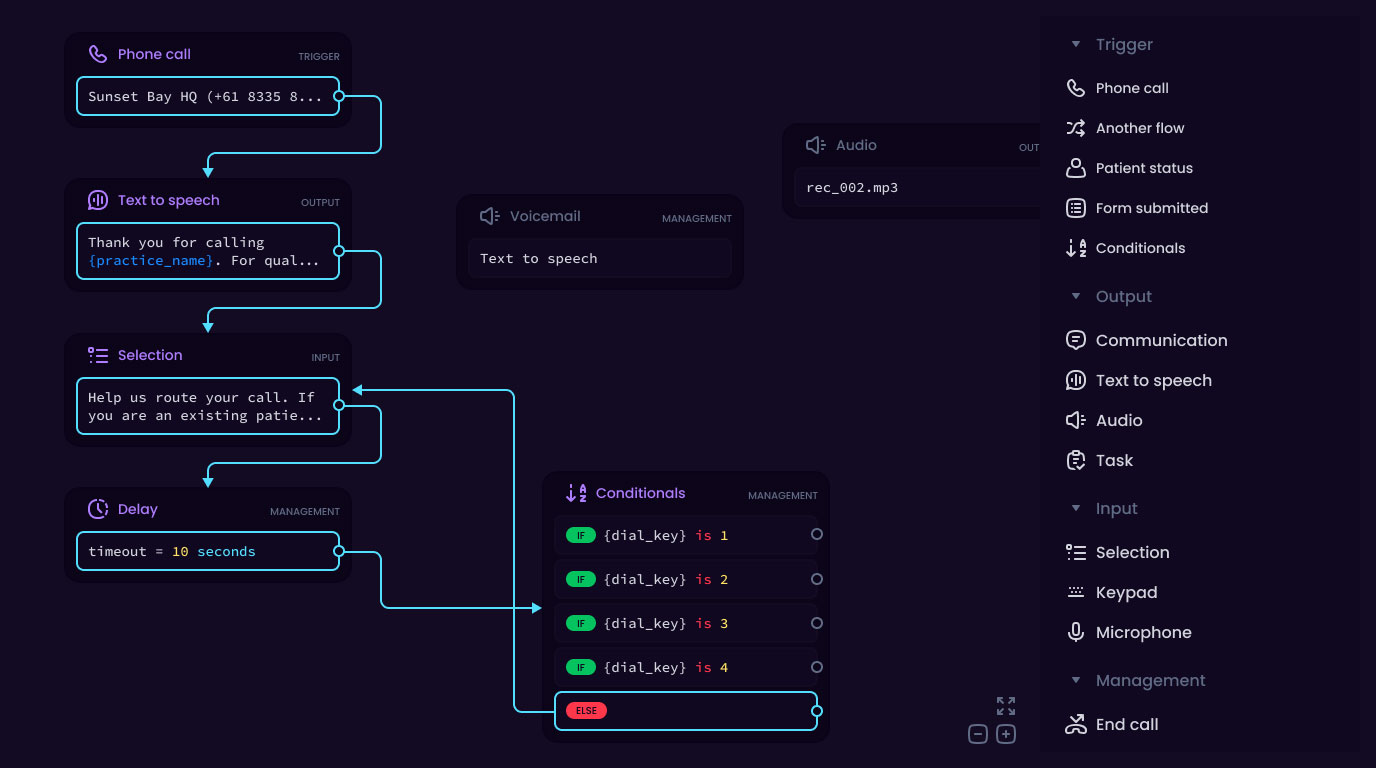Select the Phone call trigger in the sidebar
This screenshot has width=1376, height=768.
[1075, 88]
